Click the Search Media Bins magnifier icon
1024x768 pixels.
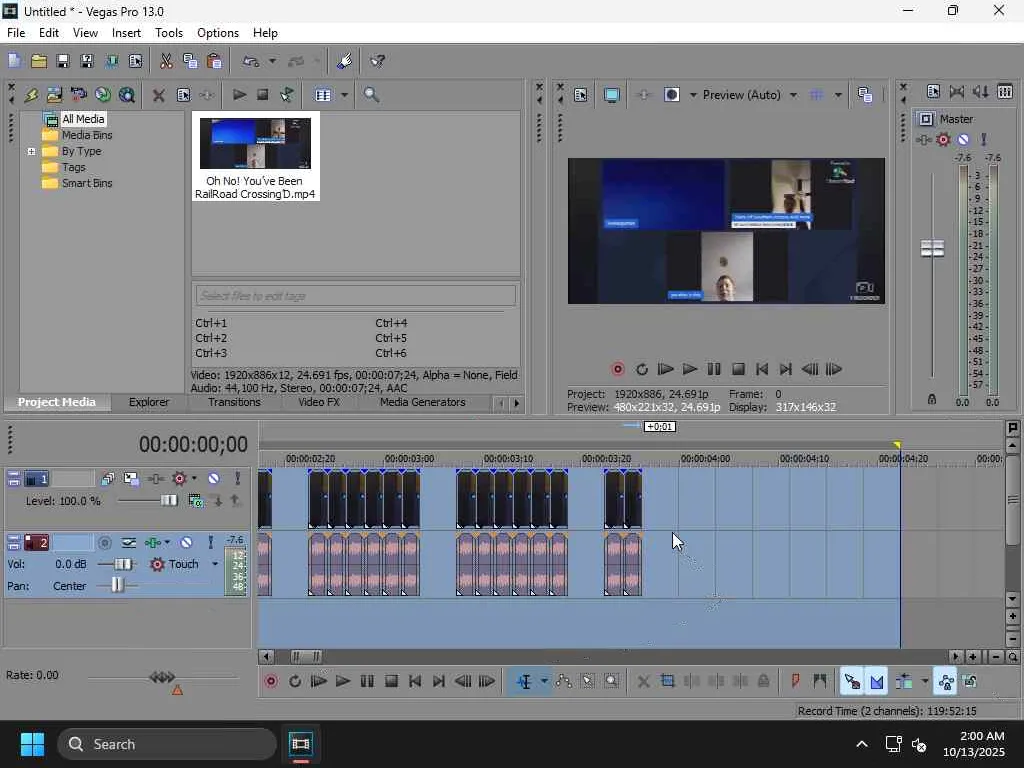pos(371,95)
